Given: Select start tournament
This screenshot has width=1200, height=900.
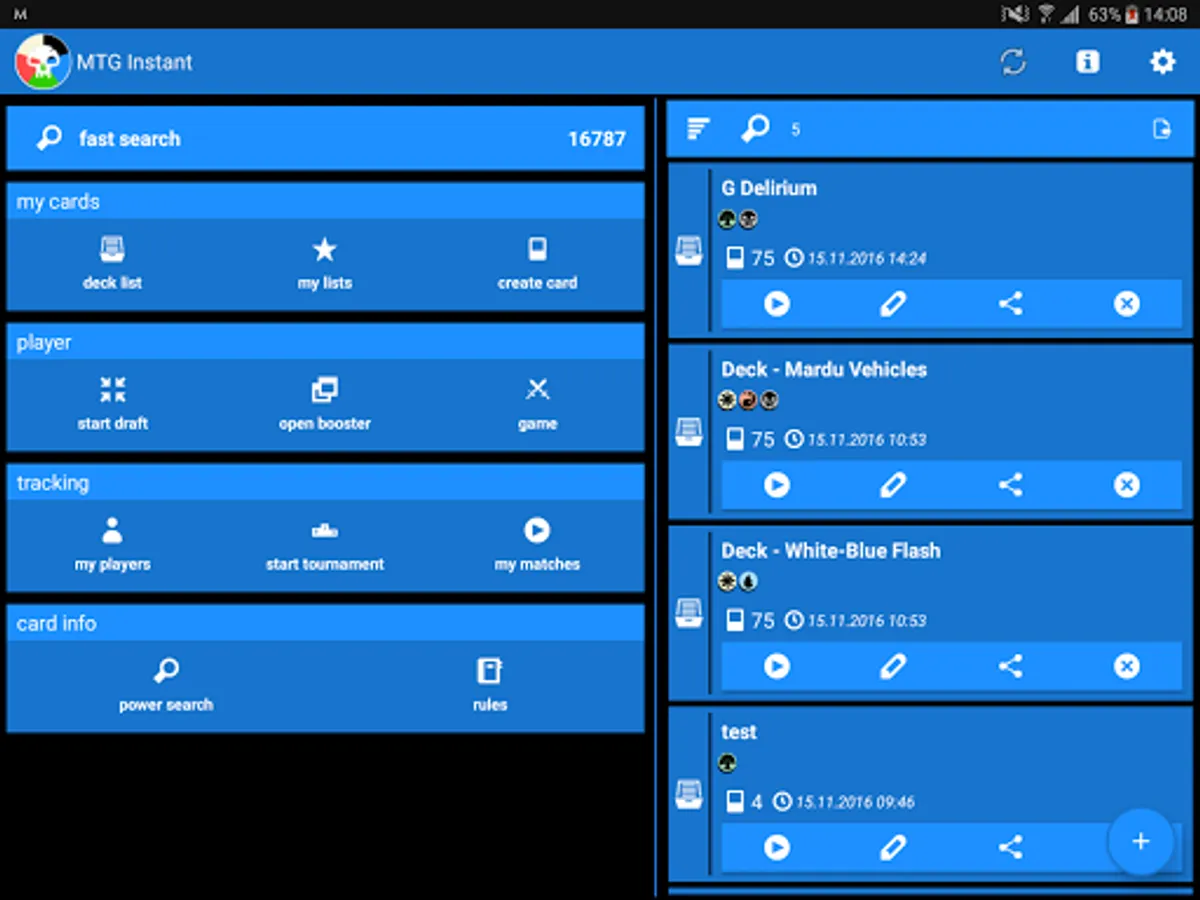Looking at the screenshot, I should click(325, 545).
